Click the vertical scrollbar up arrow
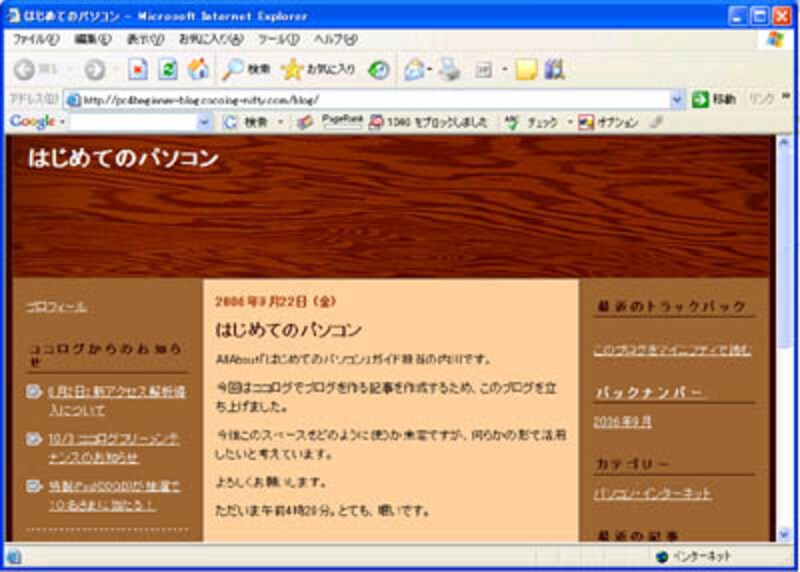Screen dimensions: 800x572 [x=784, y=143]
